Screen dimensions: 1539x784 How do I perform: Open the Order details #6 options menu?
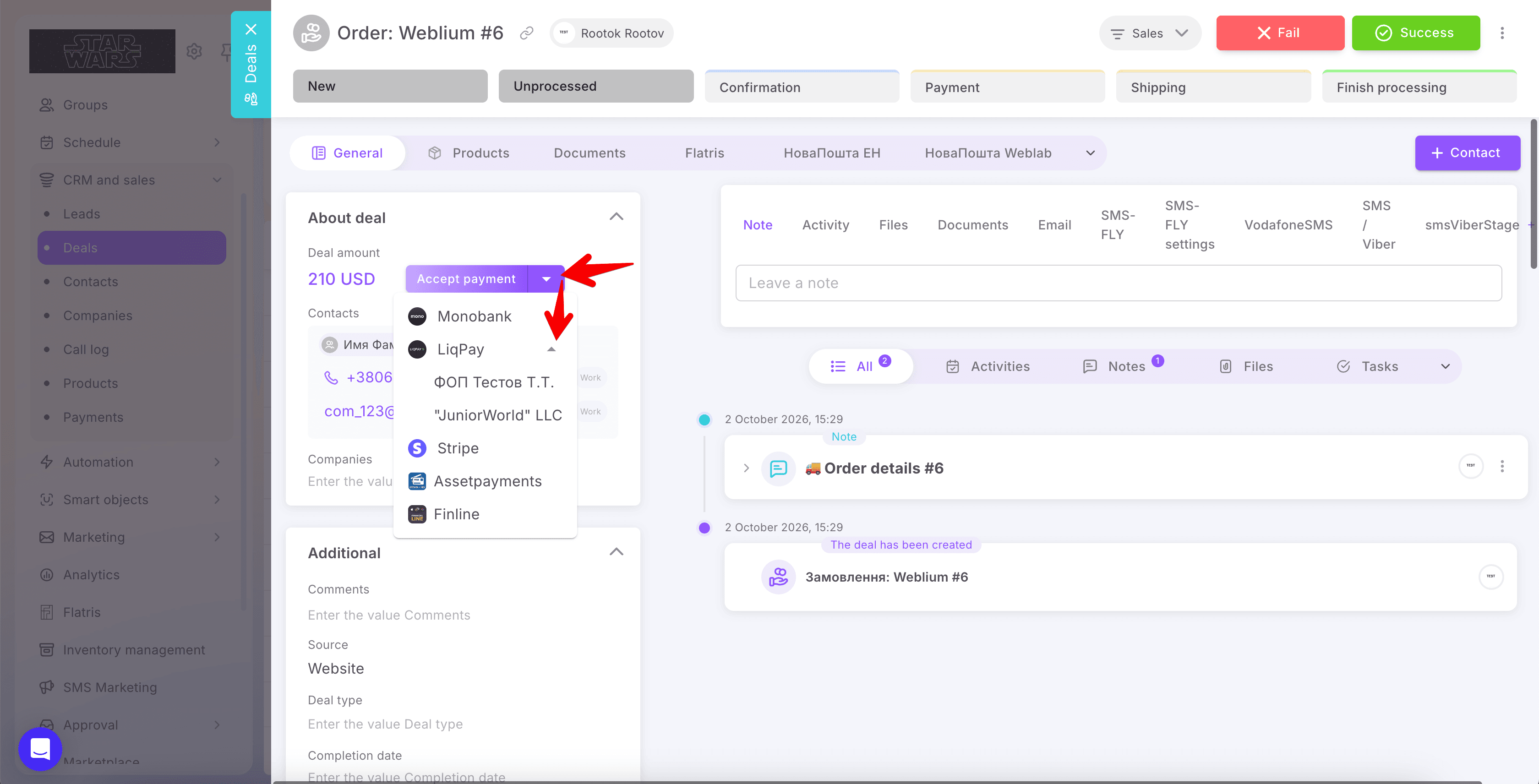(x=1502, y=466)
